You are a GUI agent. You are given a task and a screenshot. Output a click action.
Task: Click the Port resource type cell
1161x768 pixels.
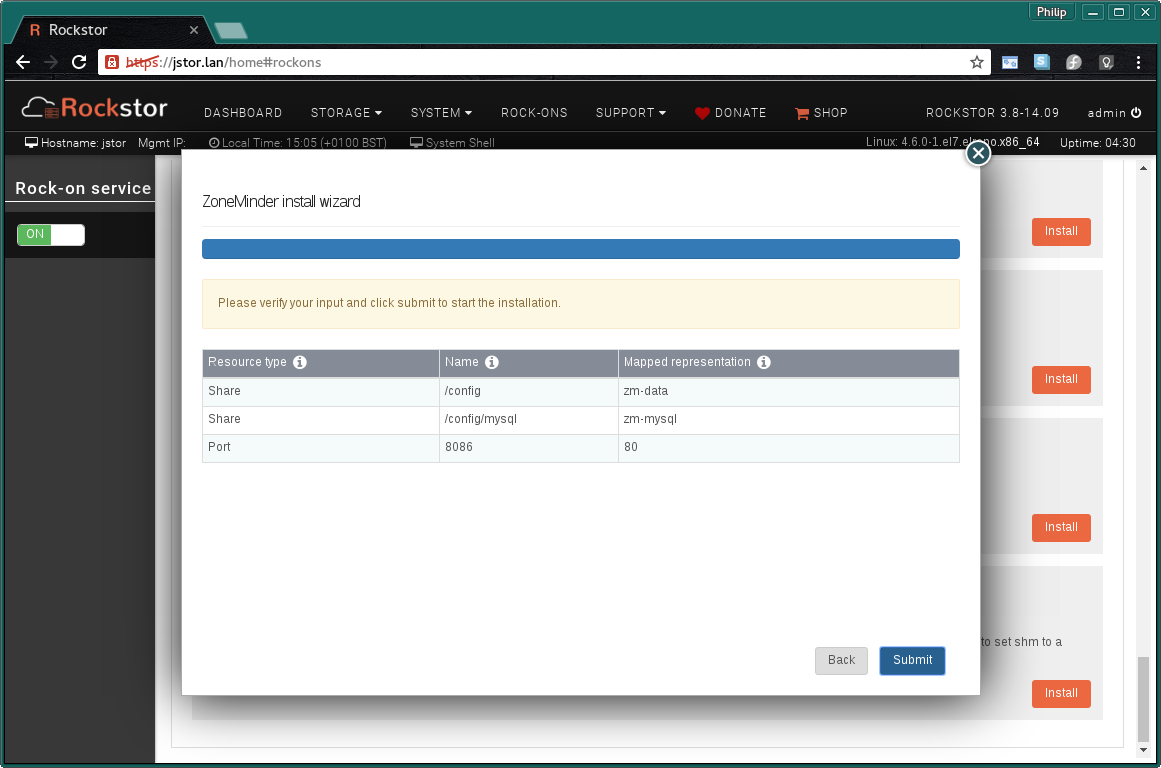click(321, 448)
